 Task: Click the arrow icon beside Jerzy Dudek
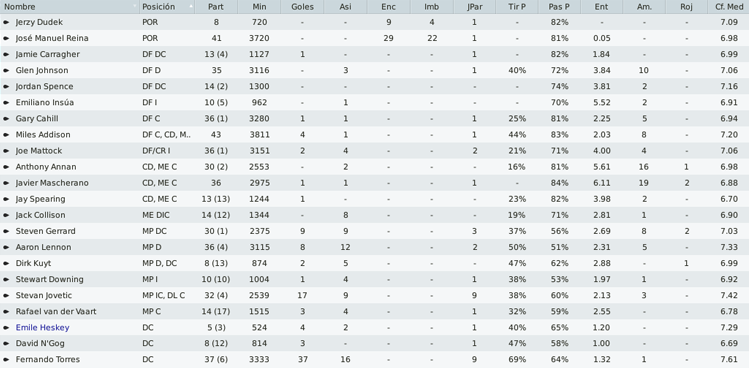point(6,22)
